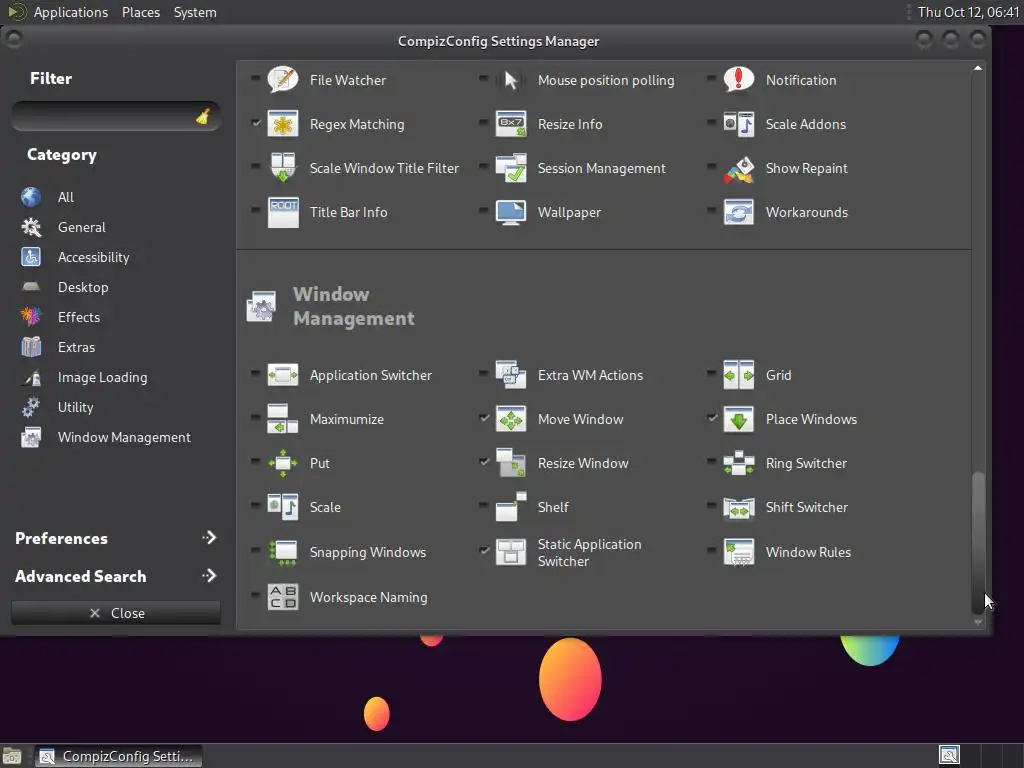
Task: Open the File Watcher plugin icon
Action: pyautogui.click(x=283, y=80)
